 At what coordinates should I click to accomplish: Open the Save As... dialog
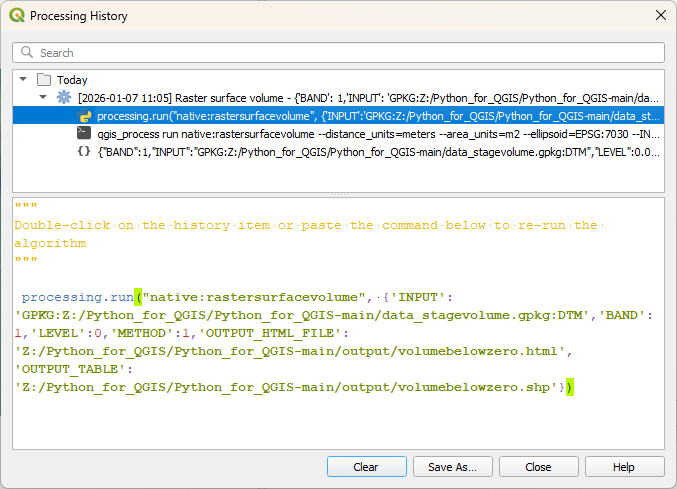pyautogui.click(x=452, y=467)
